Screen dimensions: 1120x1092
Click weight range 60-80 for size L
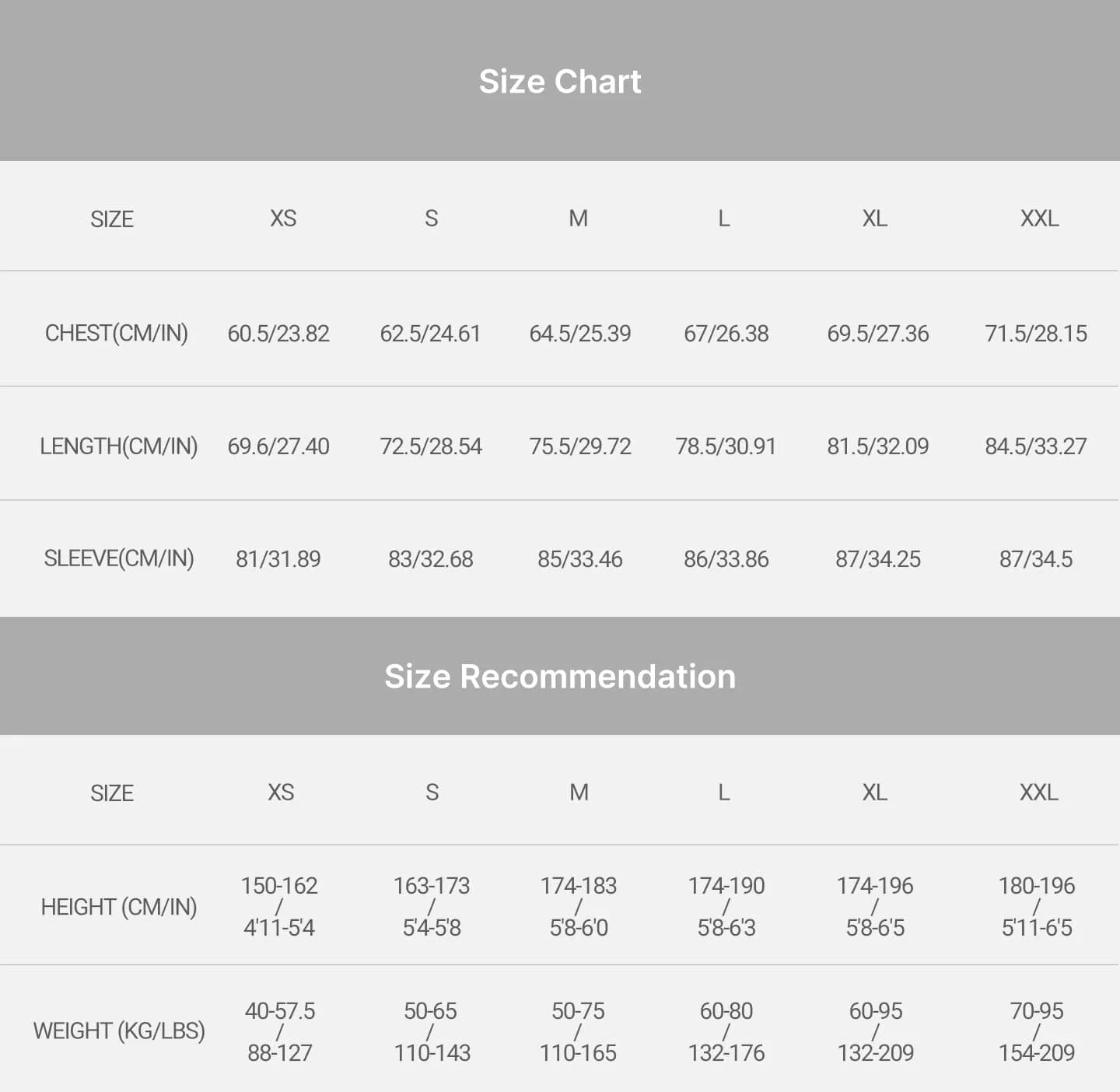[726, 1011]
